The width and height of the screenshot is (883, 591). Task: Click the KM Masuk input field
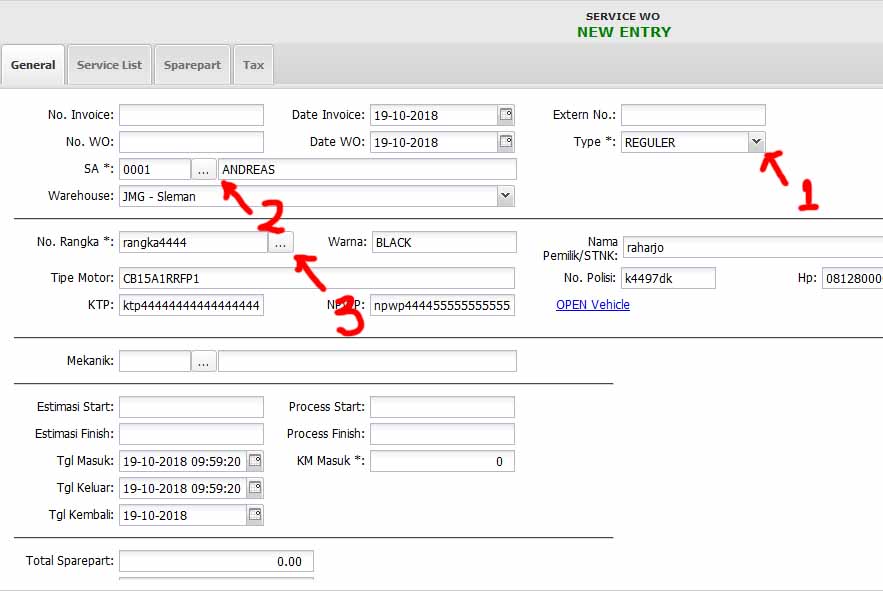pyautogui.click(x=442, y=461)
